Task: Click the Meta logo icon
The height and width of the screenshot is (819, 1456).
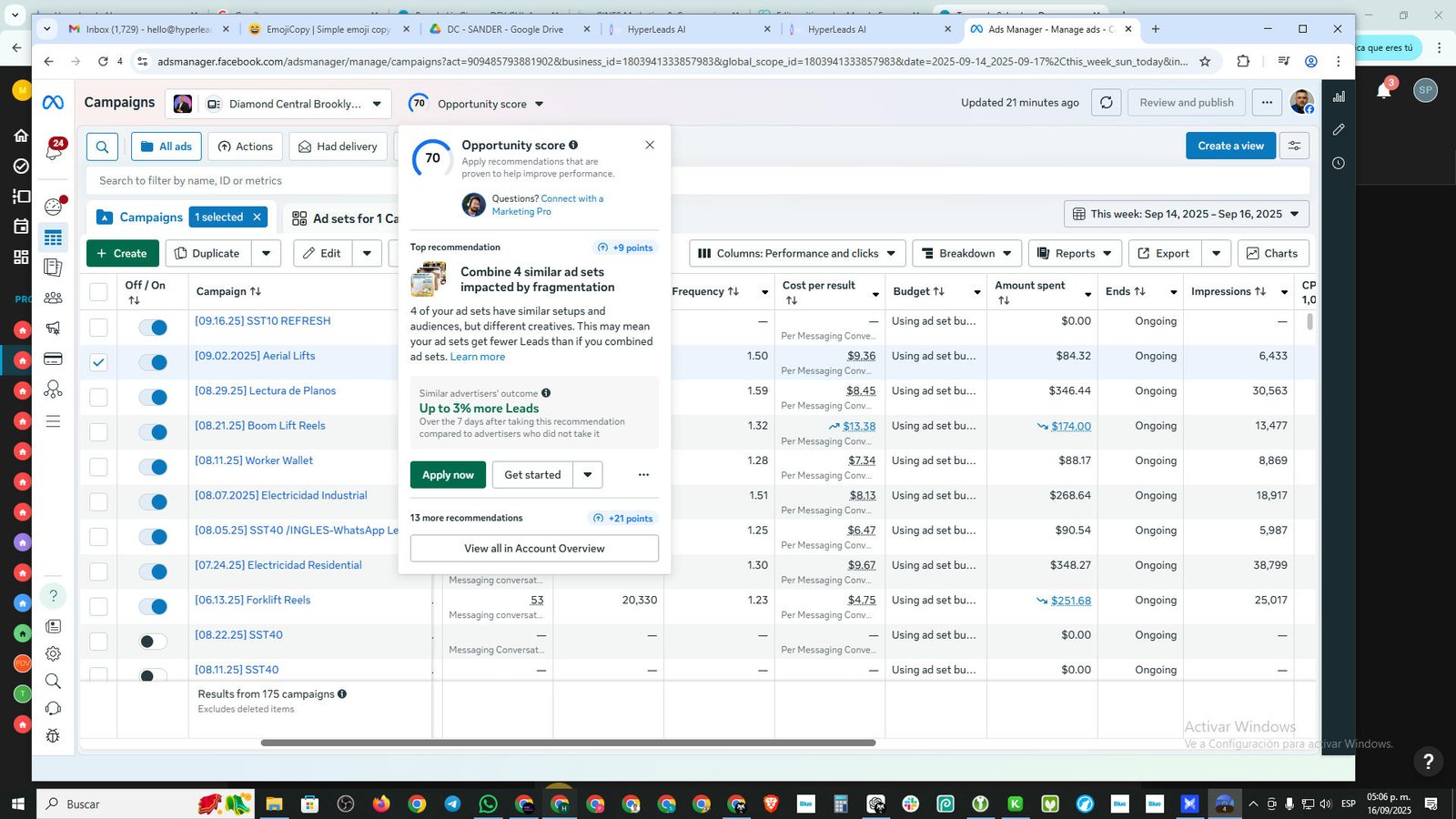Action: click(54, 103)
